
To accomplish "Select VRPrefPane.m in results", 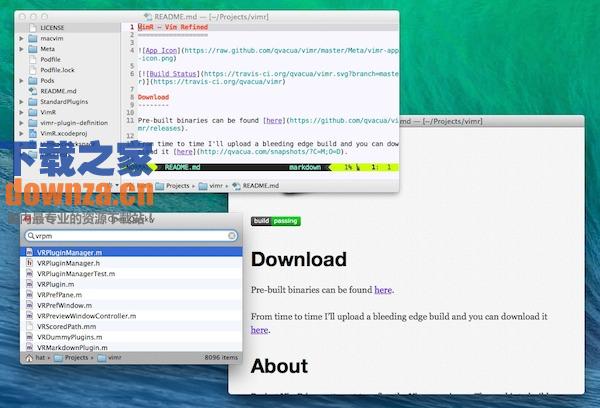I will point(131,295).
